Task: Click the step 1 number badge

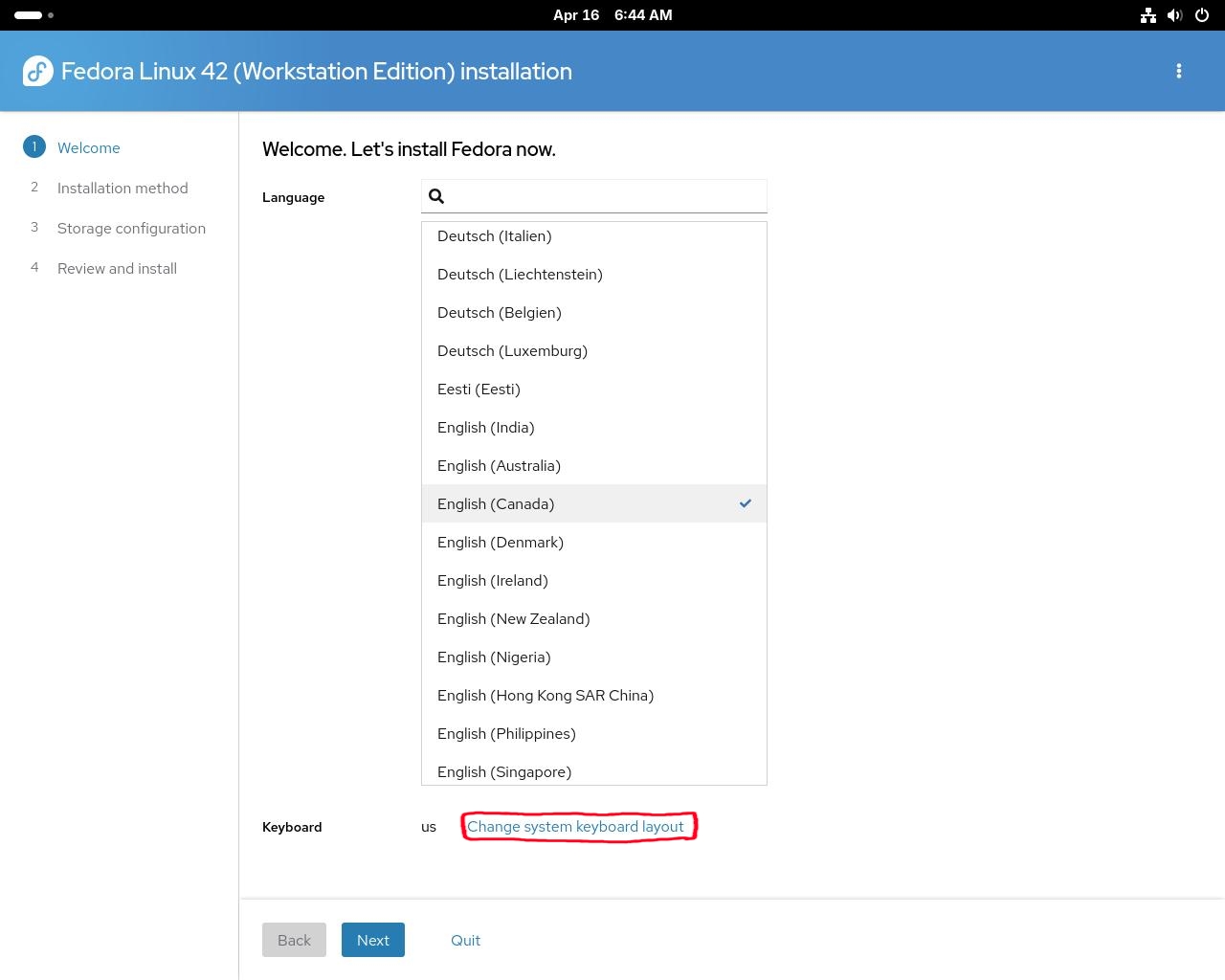Action: pos(34,146)
